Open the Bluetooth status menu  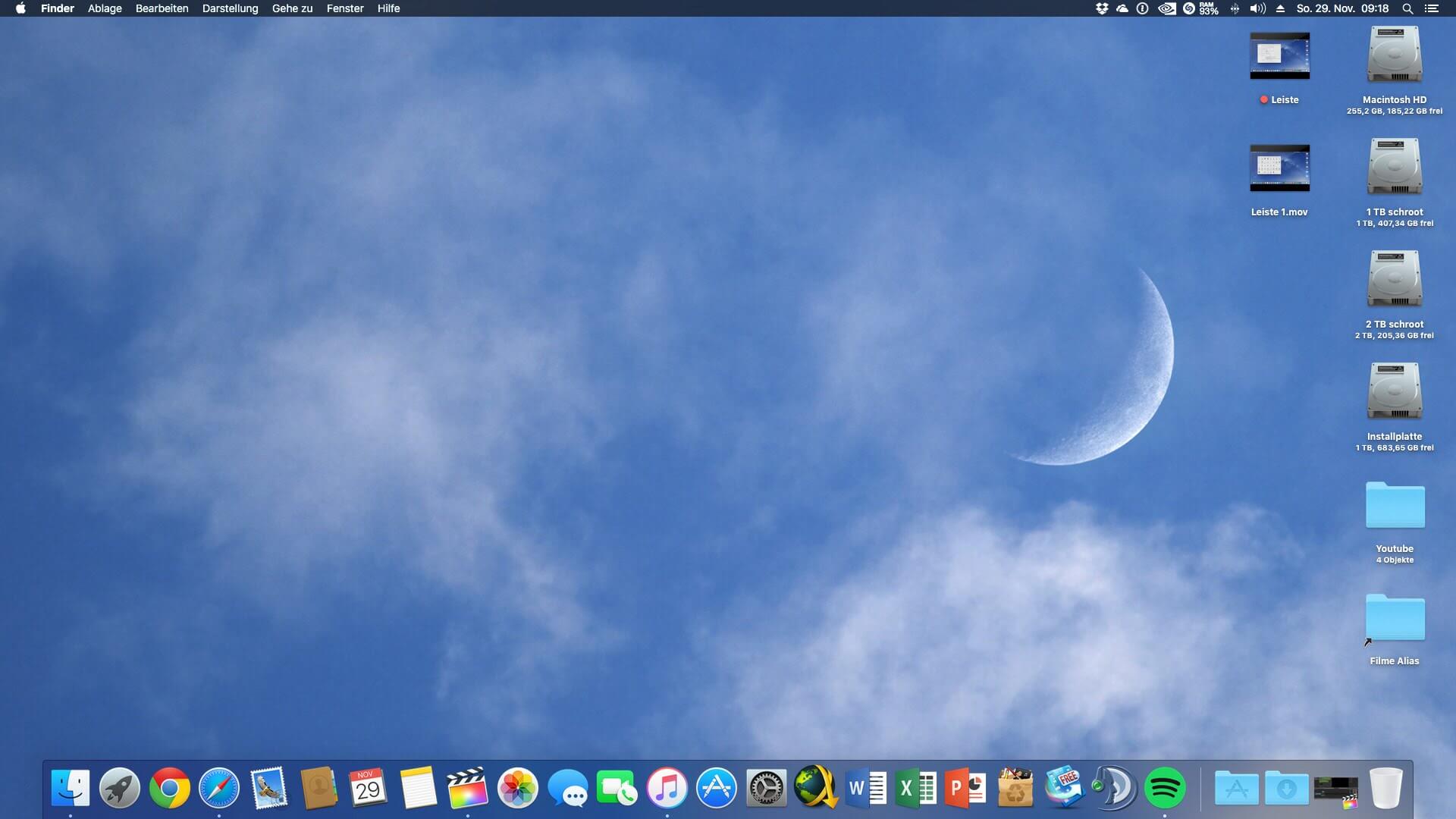(1235, 8)
